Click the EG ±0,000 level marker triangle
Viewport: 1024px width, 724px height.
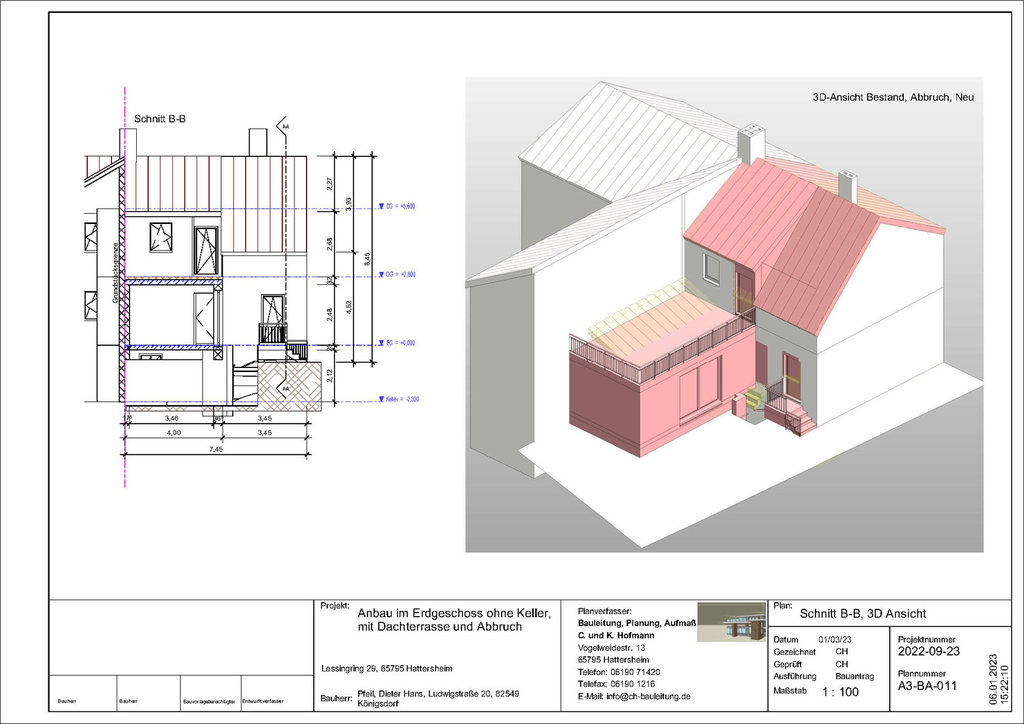pos(379,343)
